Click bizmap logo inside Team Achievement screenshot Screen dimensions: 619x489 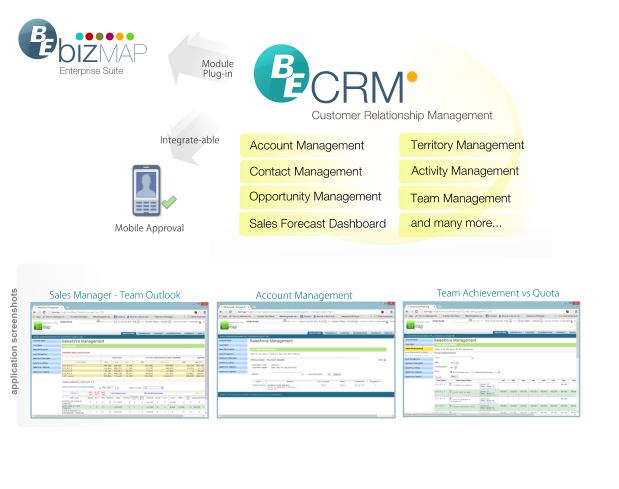[x=415, y=325]
